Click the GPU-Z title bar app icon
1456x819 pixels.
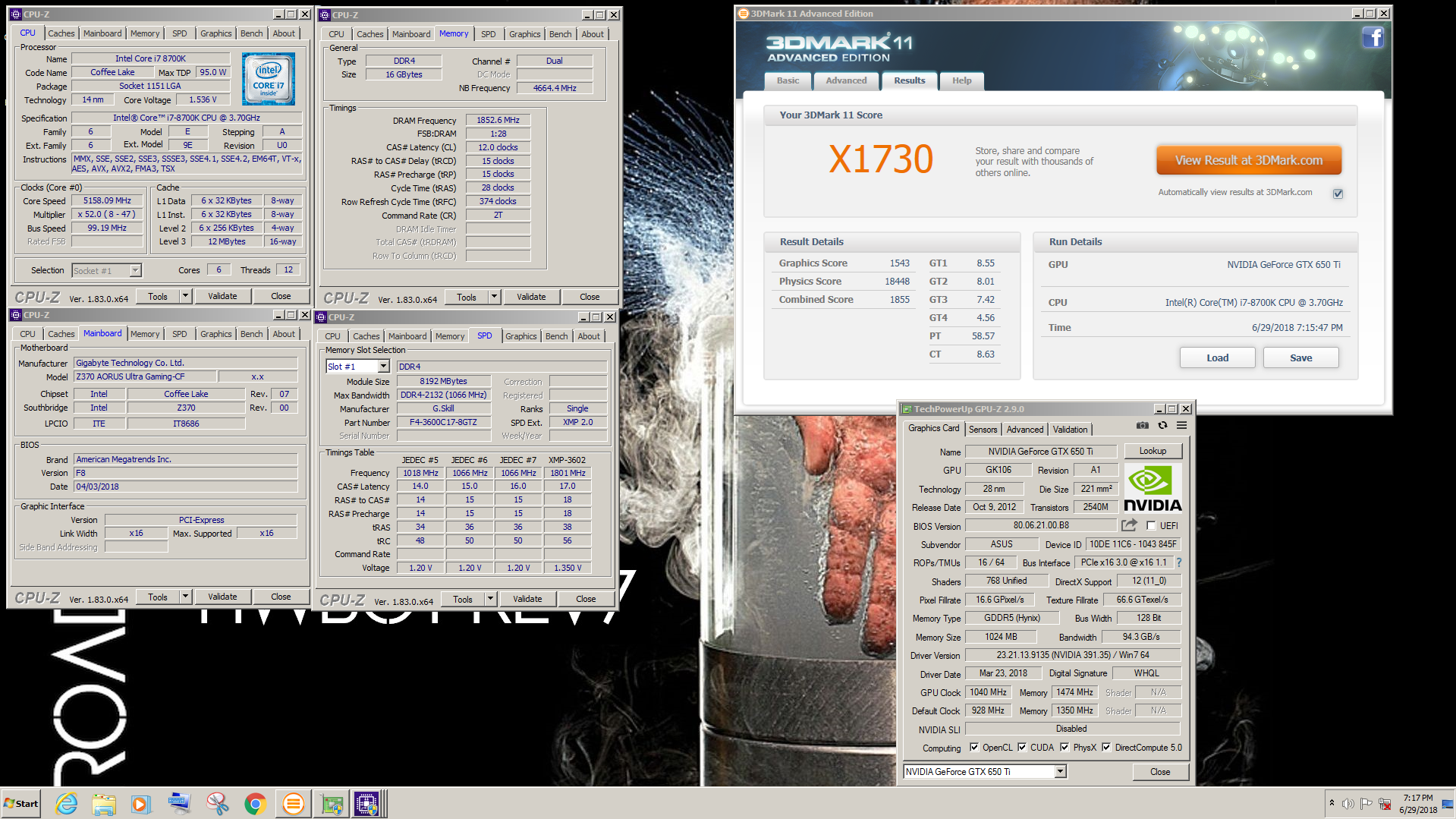coord(906,409)
